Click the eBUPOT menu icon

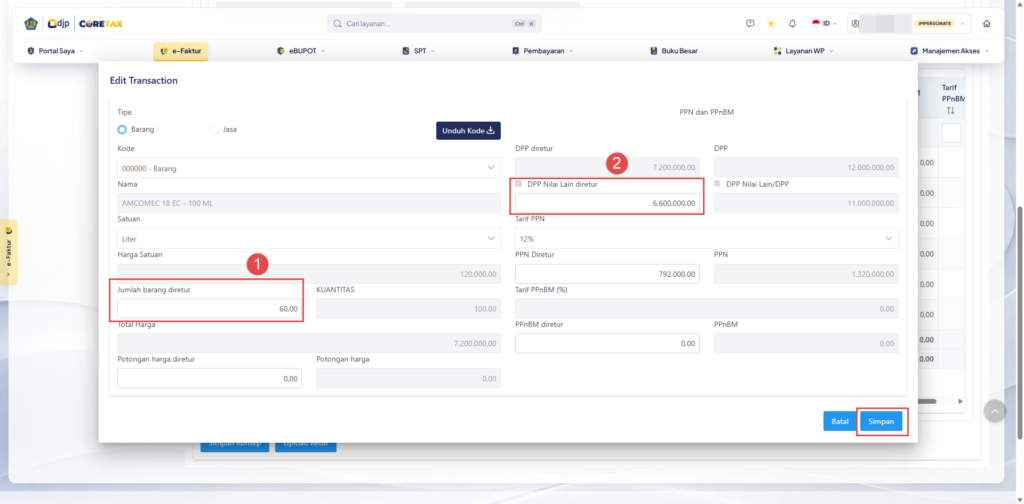281,50
